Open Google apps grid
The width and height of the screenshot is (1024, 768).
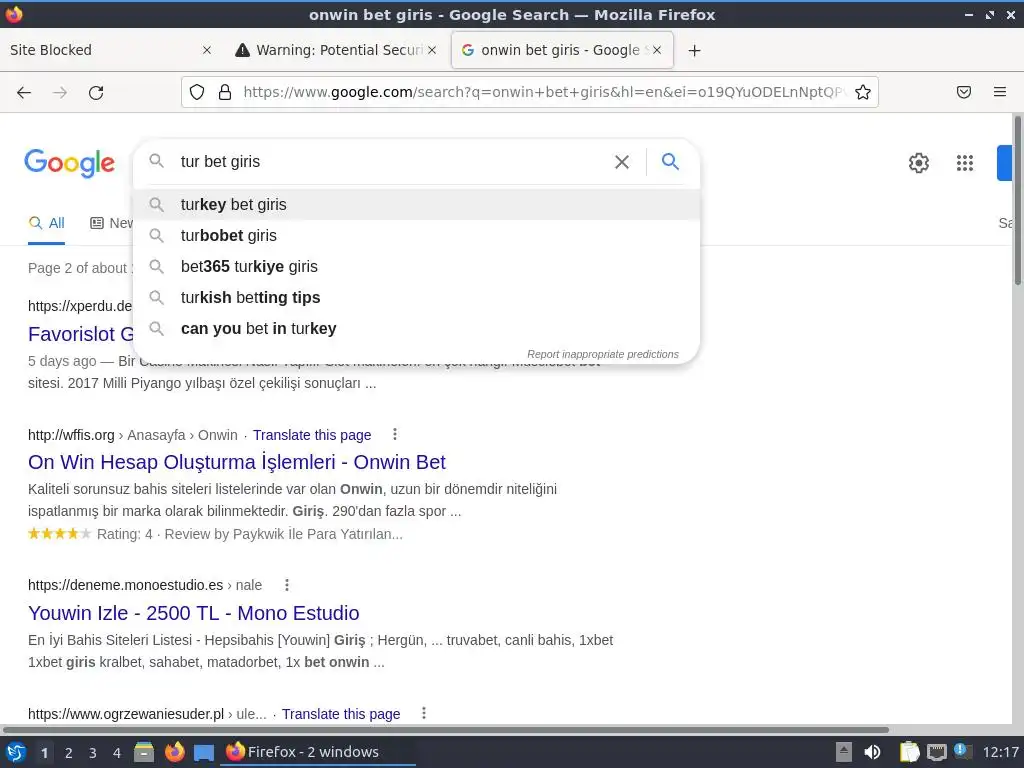pos(965,163)
